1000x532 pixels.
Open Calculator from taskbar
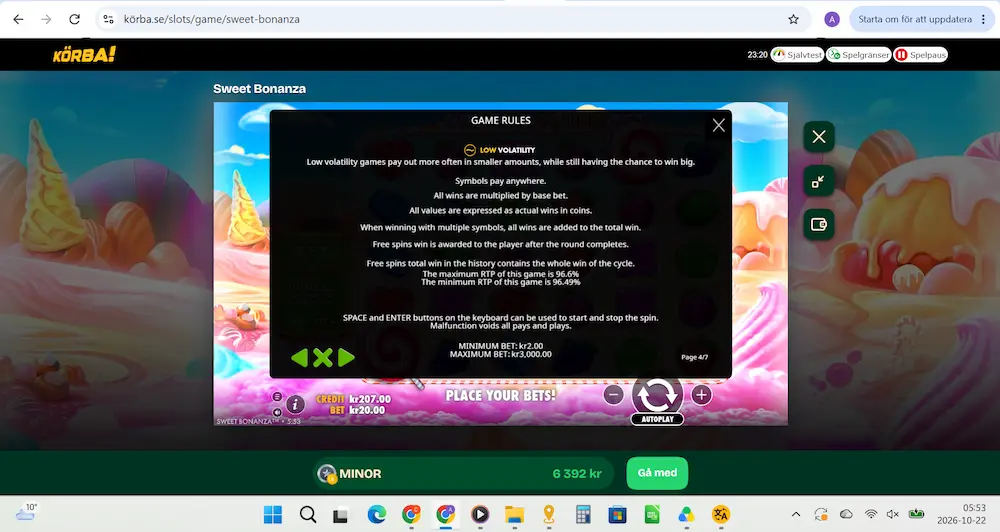[x=583, y=514]
